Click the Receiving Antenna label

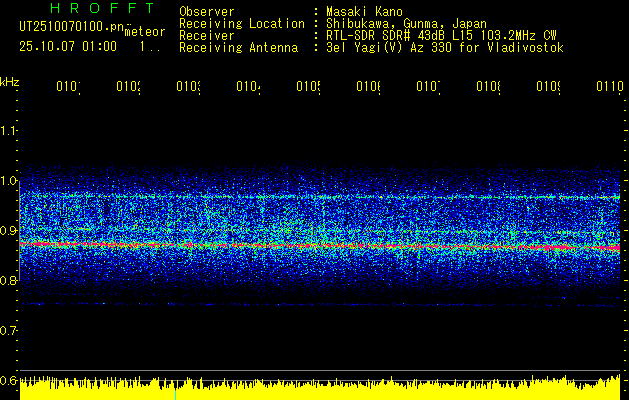(x=238, y=48)
